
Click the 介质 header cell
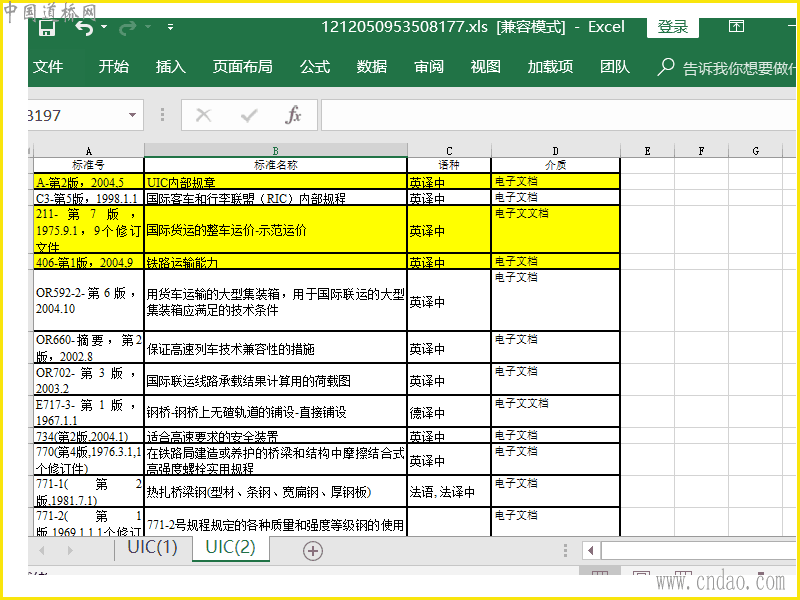pos(556,165)
